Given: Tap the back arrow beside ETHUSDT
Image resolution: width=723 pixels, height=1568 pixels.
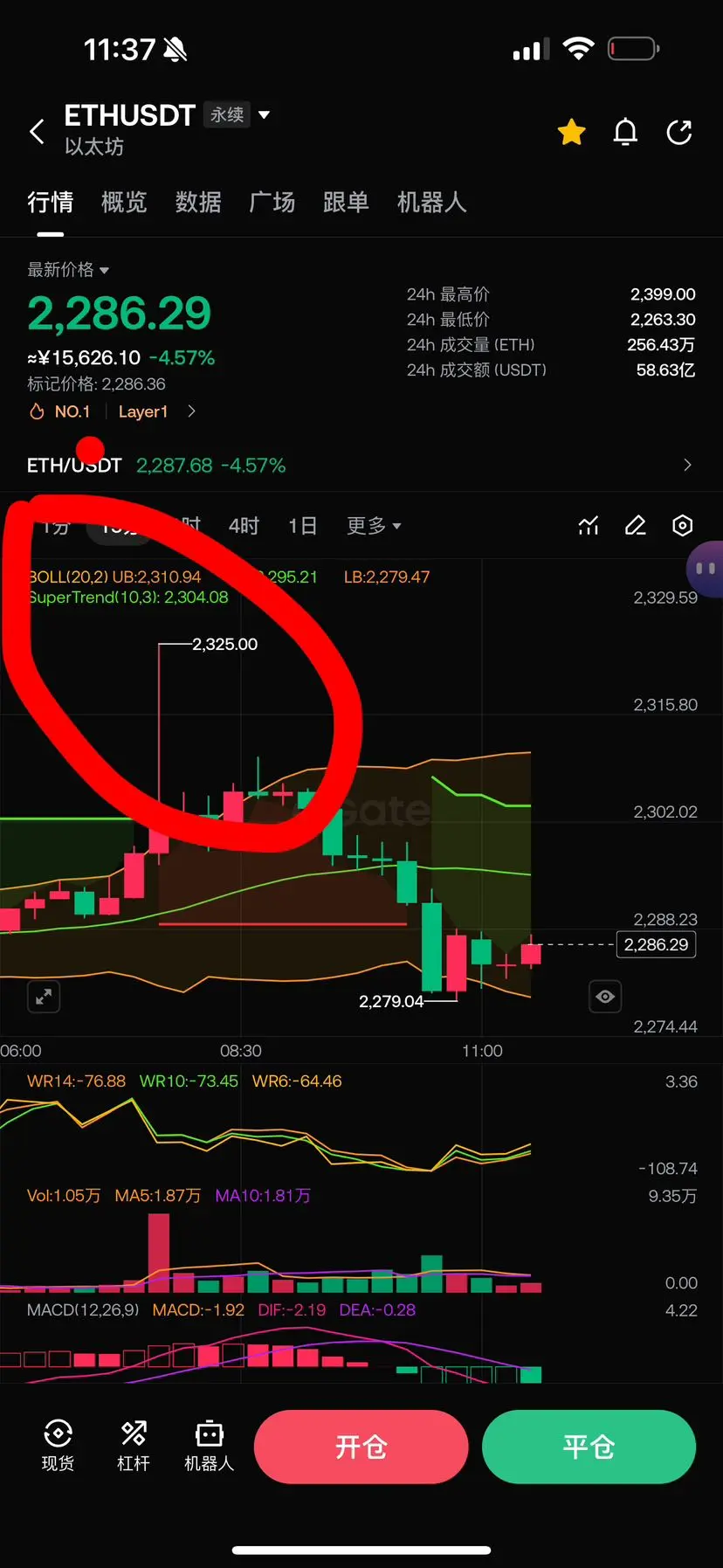Looking at the screenshot, I should coord(37,132).
